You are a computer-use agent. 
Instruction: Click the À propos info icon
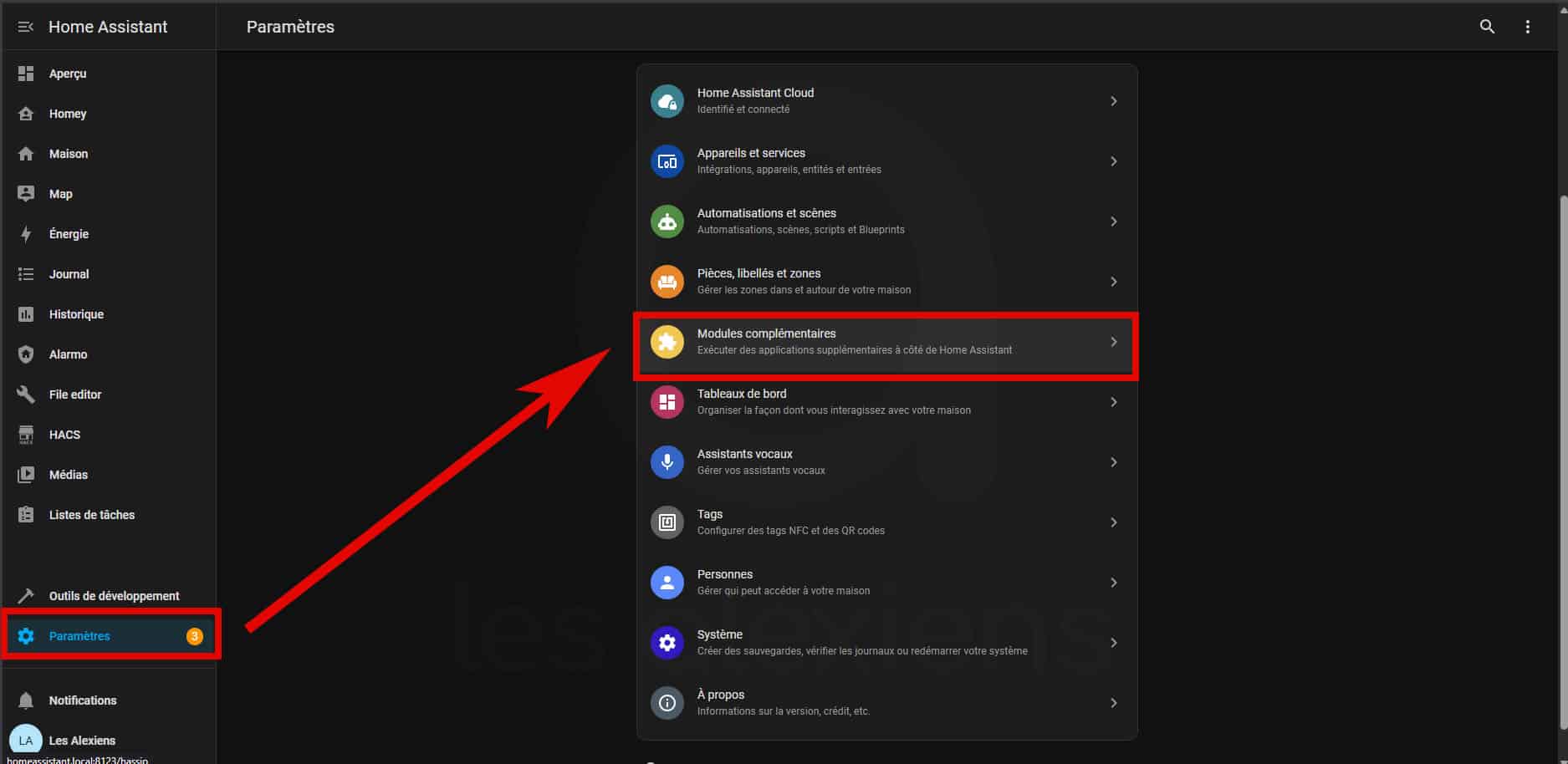pyautogui.click(x=667, y=703)
